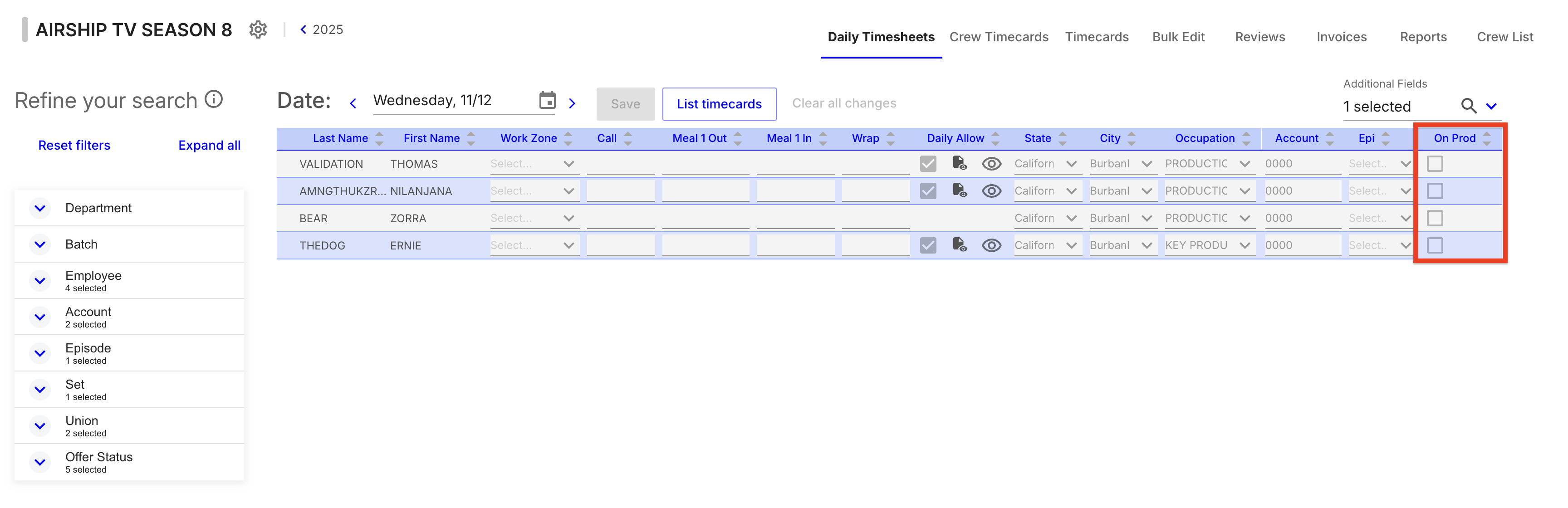This screenshot has width=1568, height=508.
Task: Toggle the eye icon in NILANJANA's row
Action: coord(991,191)
